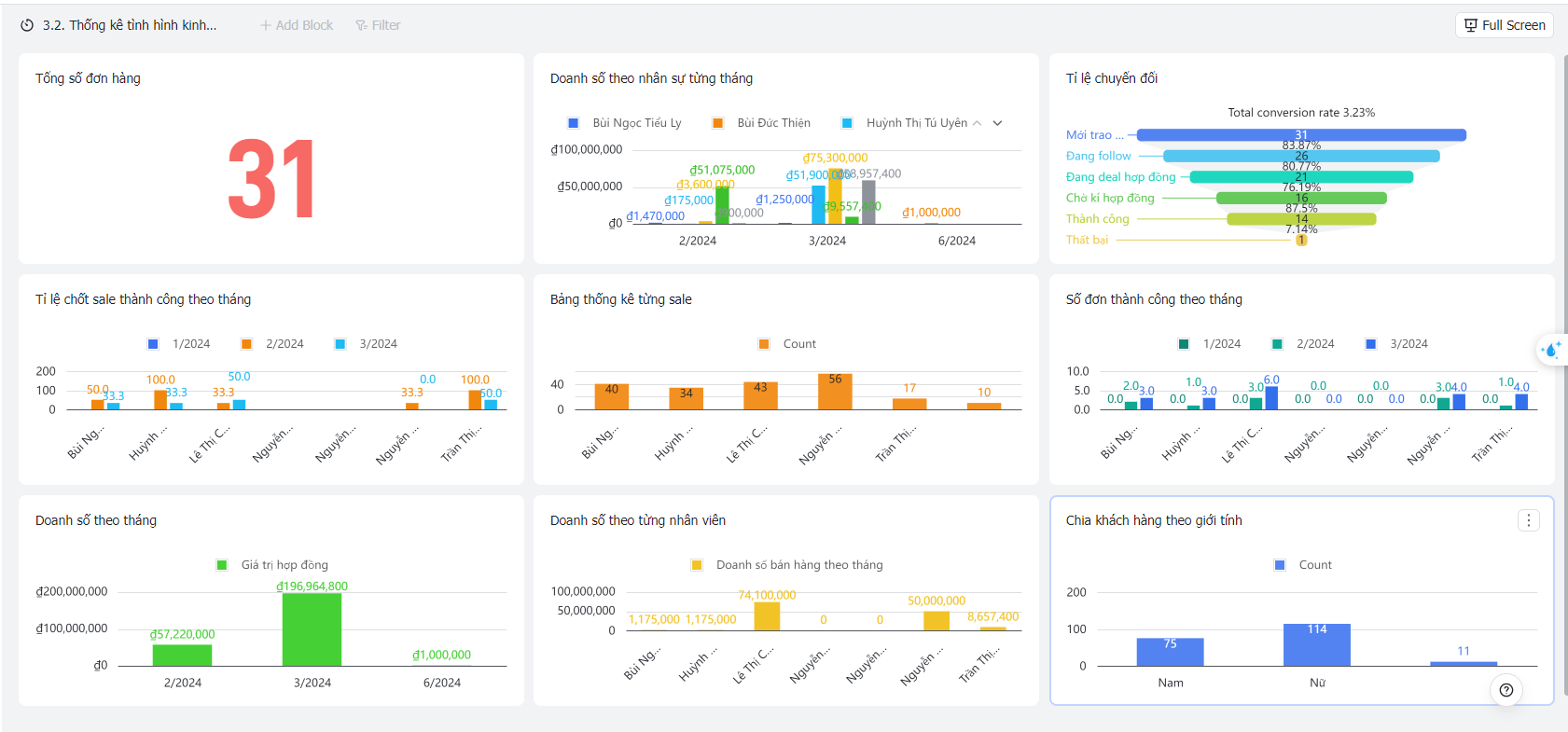The height and width of the screenshot is (732, 1568).
Task: Click the Nữ bar with value 114
Action: [x=1317, y=644]
